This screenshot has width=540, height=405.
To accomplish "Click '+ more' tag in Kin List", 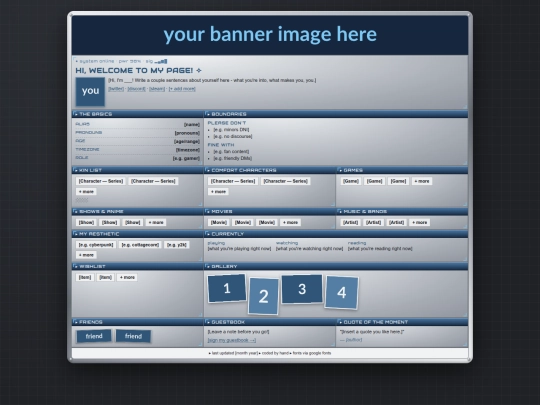I will (x=86, y=191).
